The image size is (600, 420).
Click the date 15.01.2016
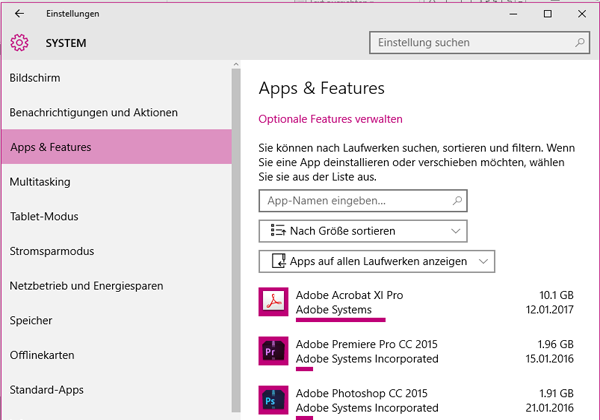point(549,358)
